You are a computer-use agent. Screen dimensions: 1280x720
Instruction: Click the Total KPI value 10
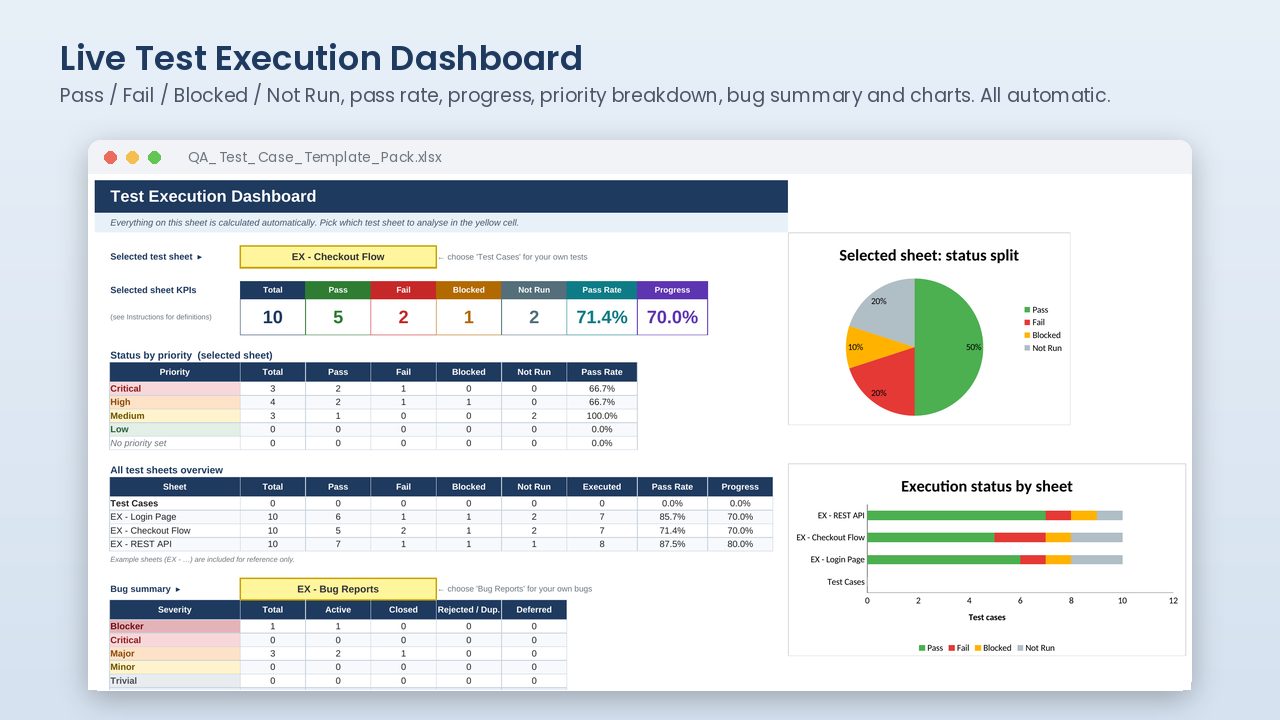pyautogui.click(x=273, y=317)
